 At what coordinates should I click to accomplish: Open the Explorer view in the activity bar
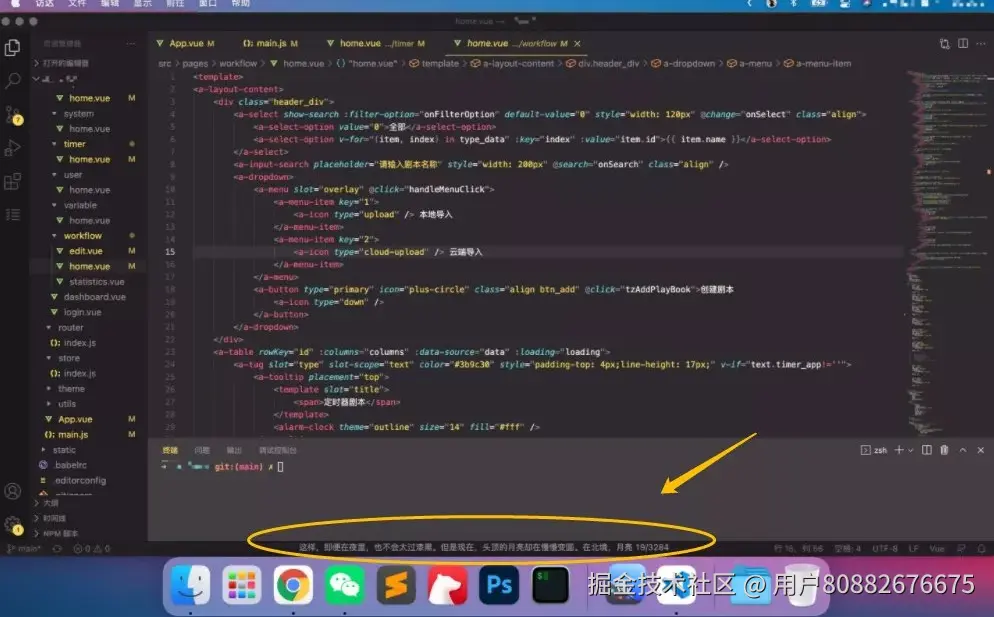point(12,48)
